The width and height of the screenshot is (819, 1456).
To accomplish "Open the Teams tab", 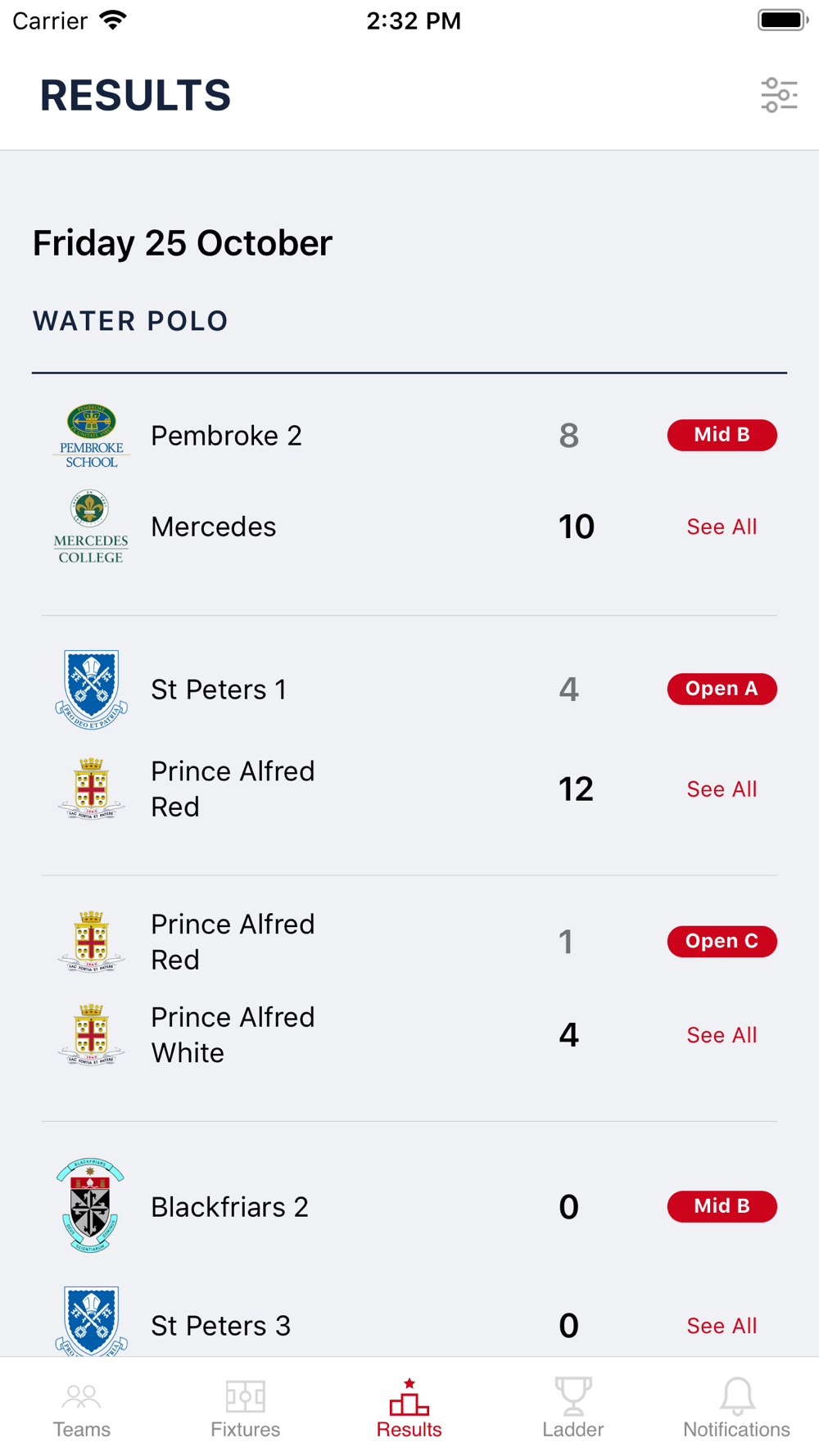I will coord(82,1409).
